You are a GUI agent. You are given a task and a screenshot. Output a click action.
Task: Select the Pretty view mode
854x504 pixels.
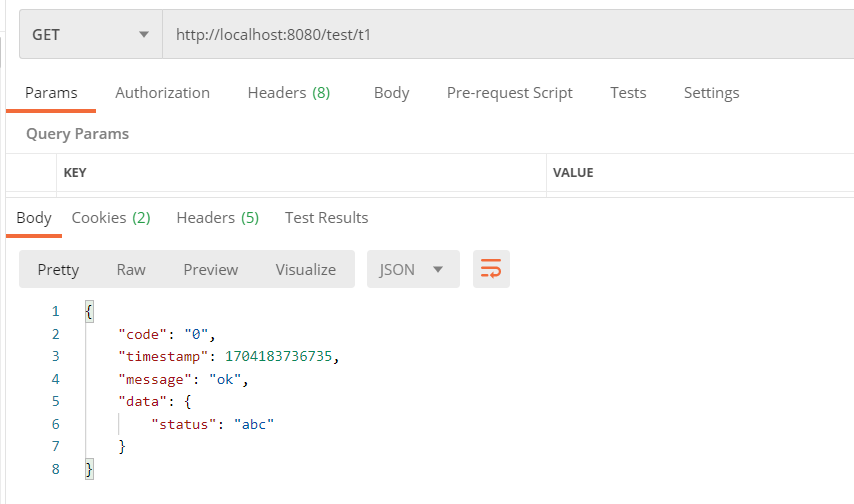tap(58, 269)
